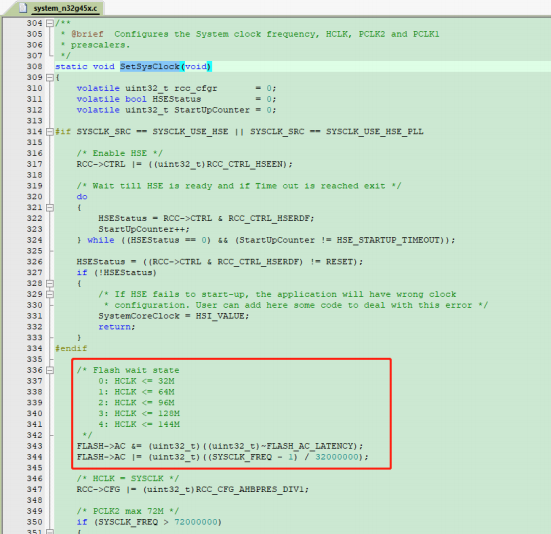Click the #endif directive on line 334
The height and width of the screenshot is (534, 551).
point(71,349)
